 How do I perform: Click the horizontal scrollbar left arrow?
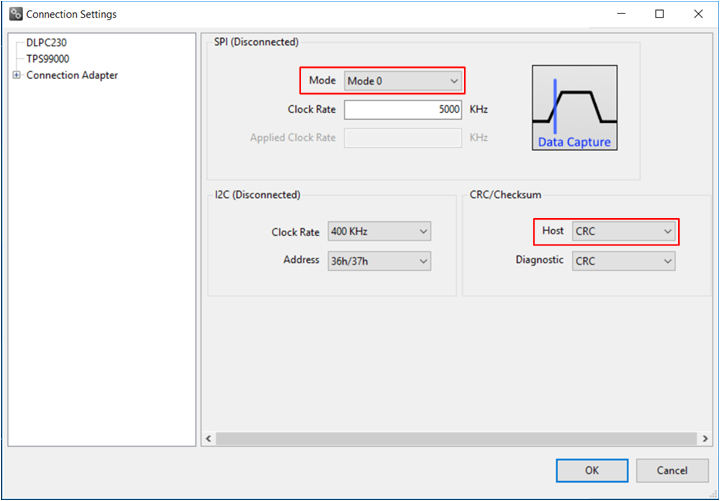tap(209, 438)
